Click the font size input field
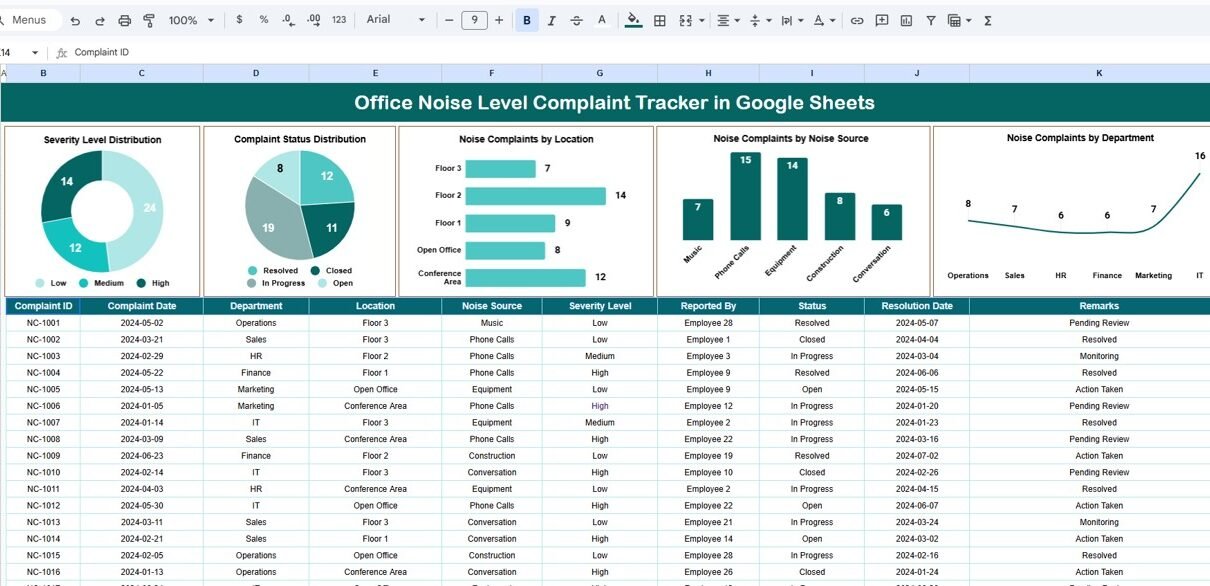This screenshot has width=1210, height=586. point(474,20)
